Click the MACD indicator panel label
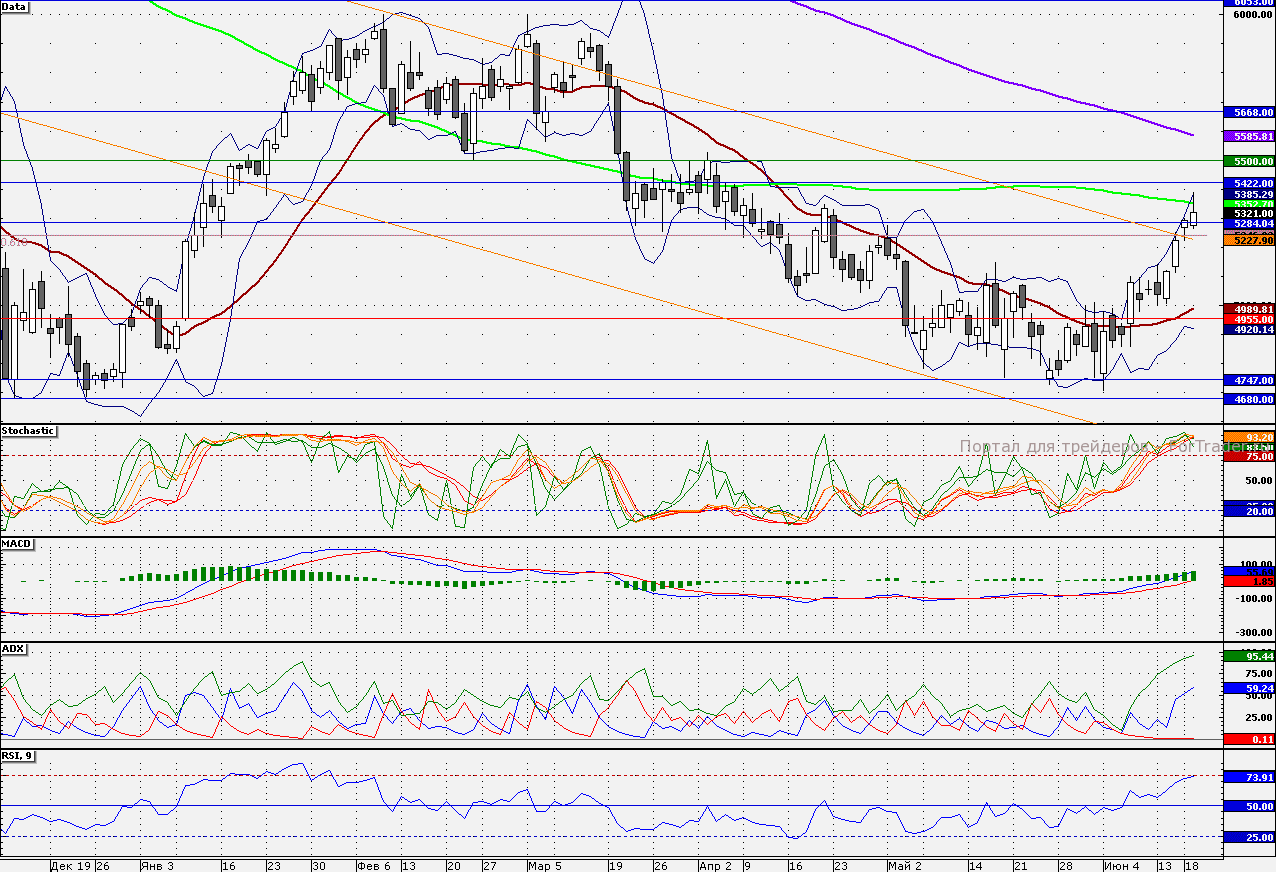Viewport: 1276px width, 872px height. [x=17, y=544]
